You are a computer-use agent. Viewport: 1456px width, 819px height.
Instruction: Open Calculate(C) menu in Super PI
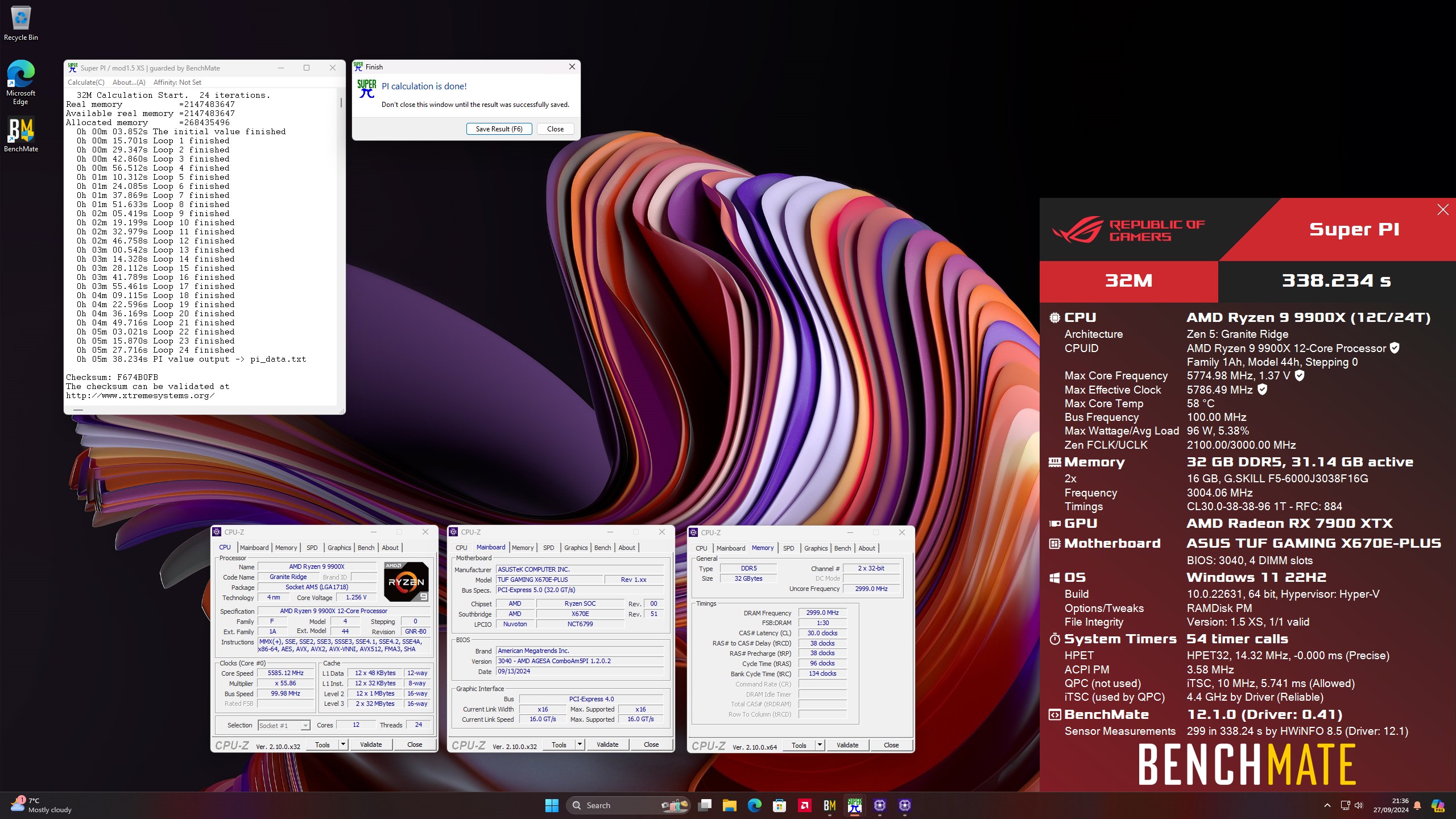pyautogui.click(x=86, y=82)
